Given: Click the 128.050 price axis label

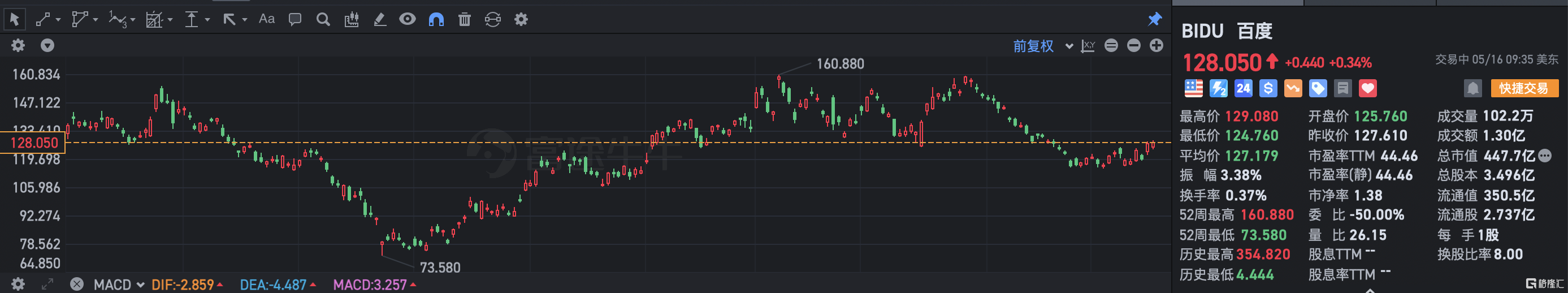Looking at the screenshot, I should tap(33, 143).
